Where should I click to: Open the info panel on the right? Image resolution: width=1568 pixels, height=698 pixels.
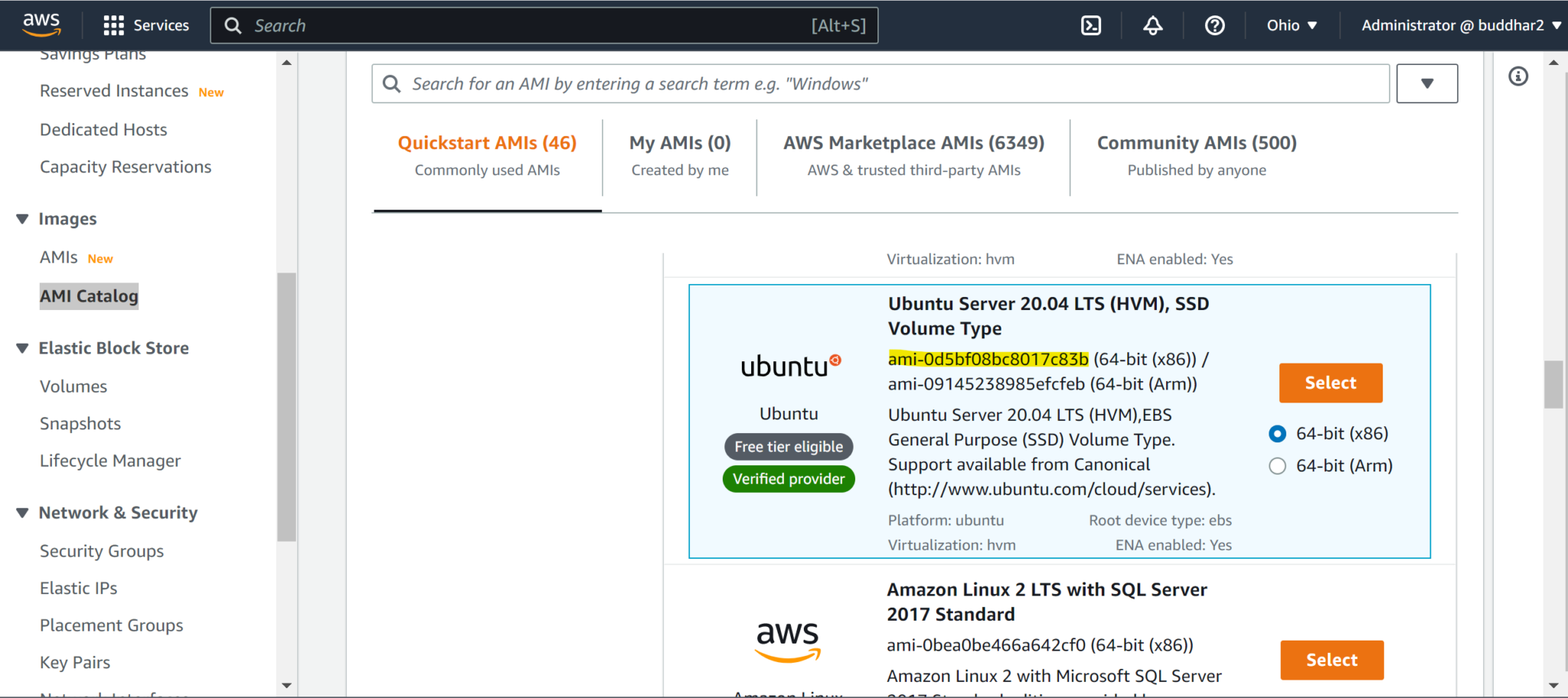pyautogui.click(x=1518, y=76)
